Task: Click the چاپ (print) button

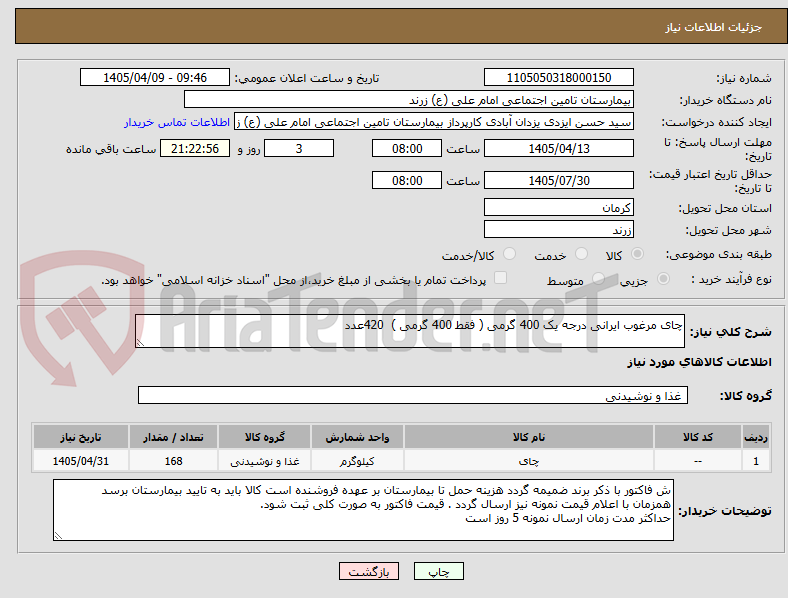Action: [x=438, y=571]
